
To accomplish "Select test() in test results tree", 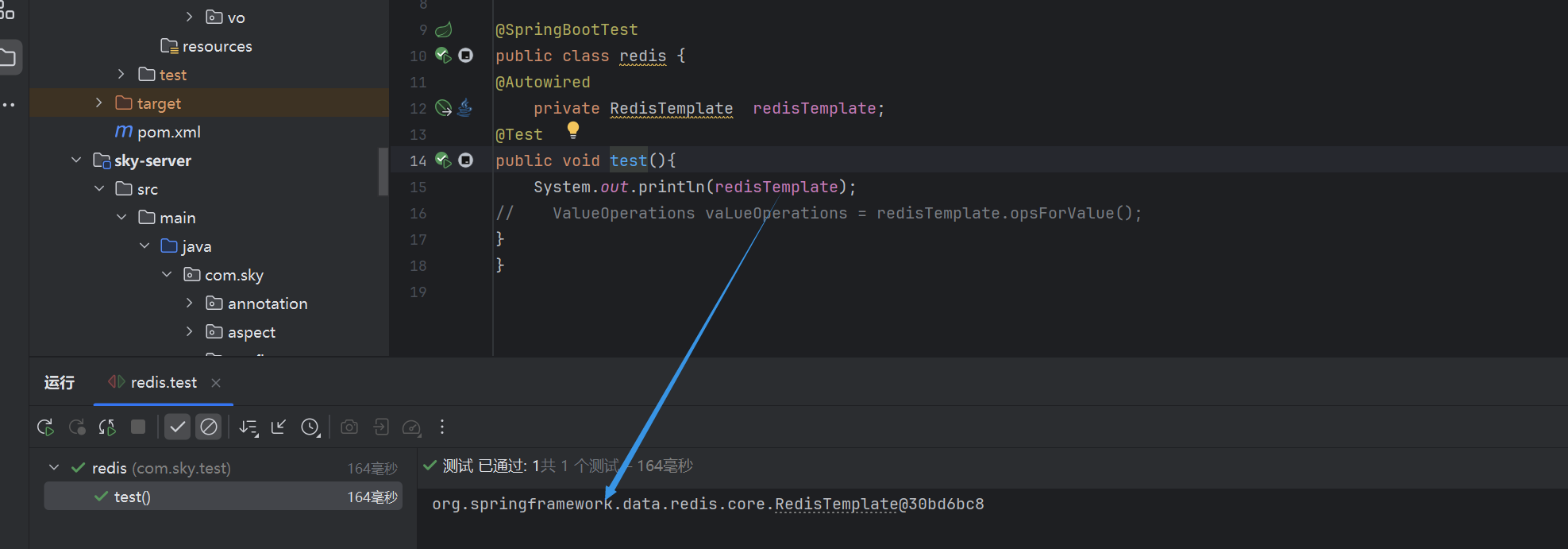I will coord(132,497).
